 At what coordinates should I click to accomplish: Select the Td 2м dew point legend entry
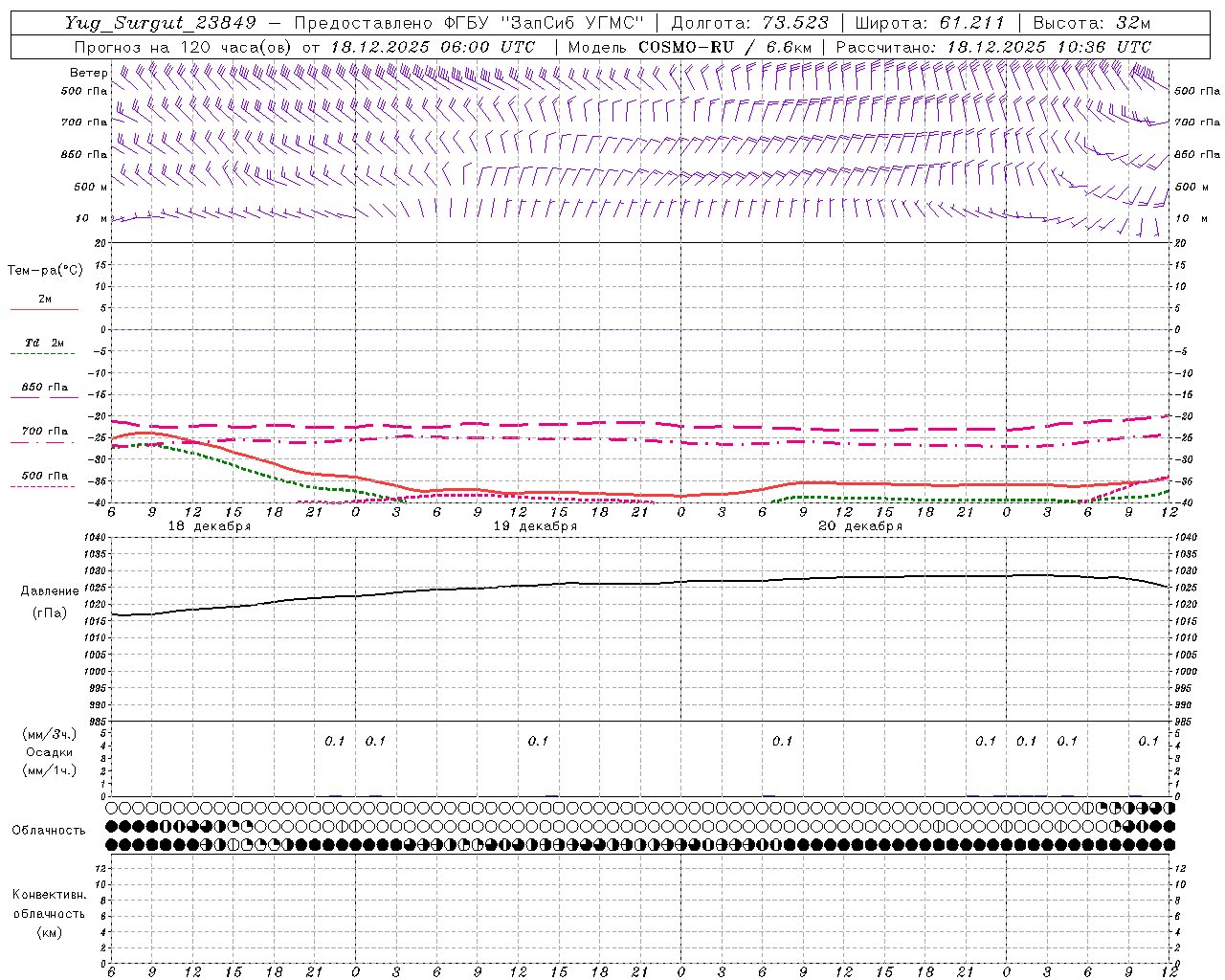click(x=45, y=343)
